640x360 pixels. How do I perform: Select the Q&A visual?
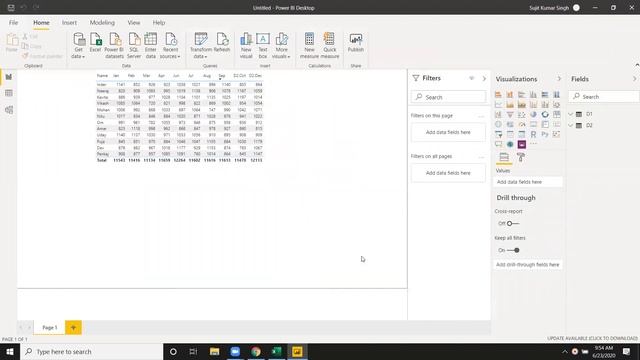498,144
